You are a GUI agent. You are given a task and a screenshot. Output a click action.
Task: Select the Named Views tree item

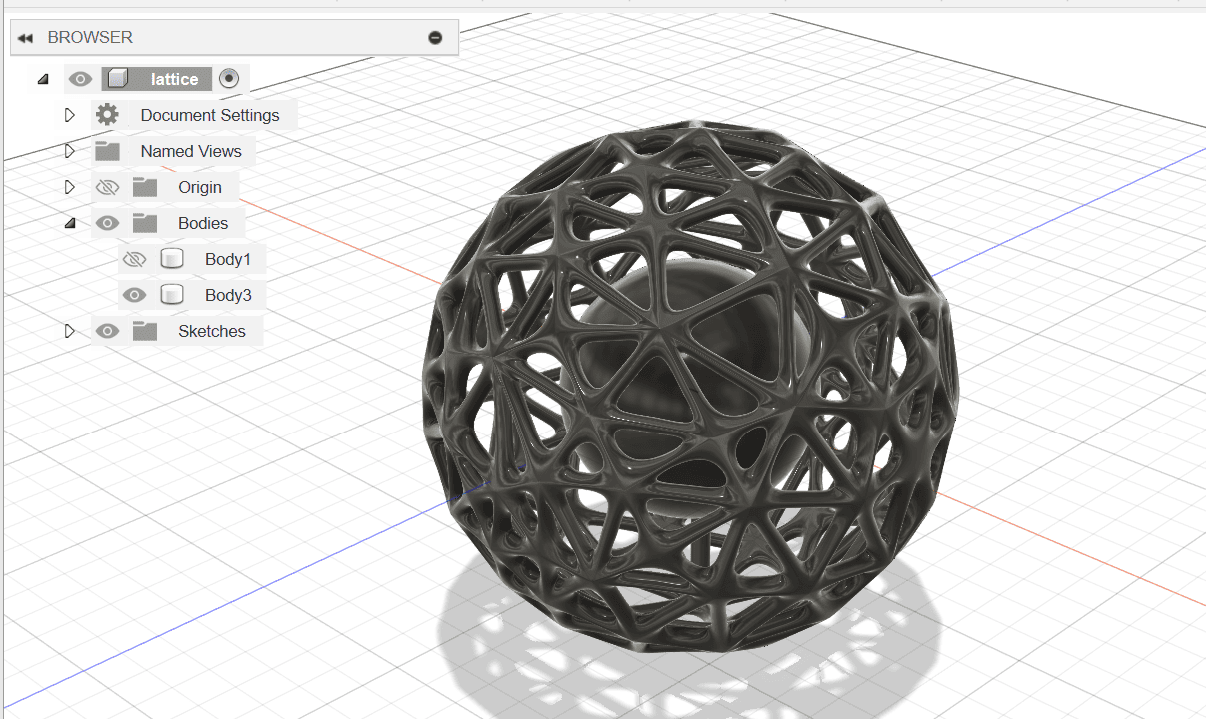(191, 151)
